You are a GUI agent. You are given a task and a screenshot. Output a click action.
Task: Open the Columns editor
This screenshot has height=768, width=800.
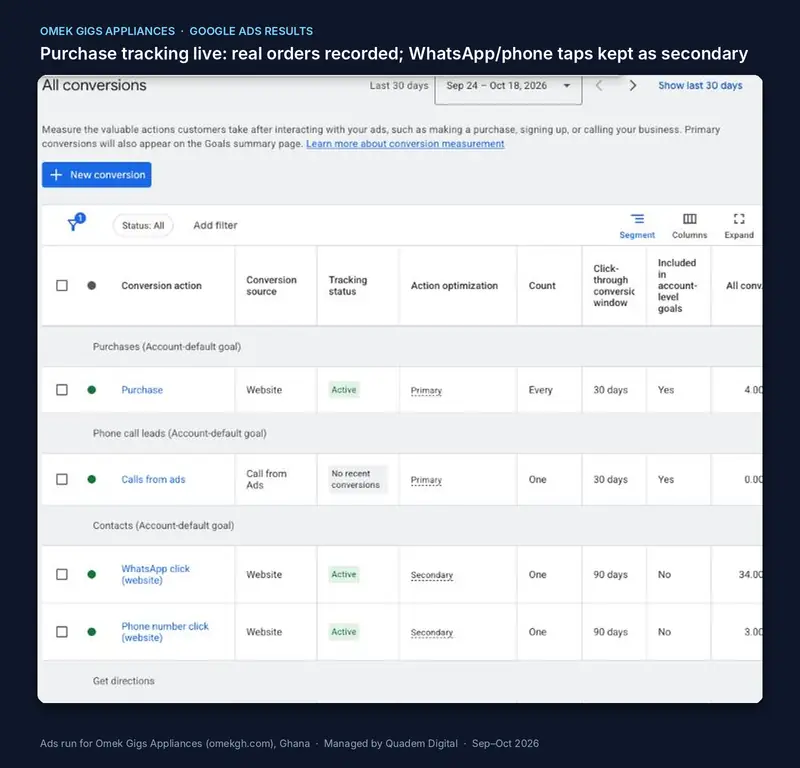click(x=689, y=226)
